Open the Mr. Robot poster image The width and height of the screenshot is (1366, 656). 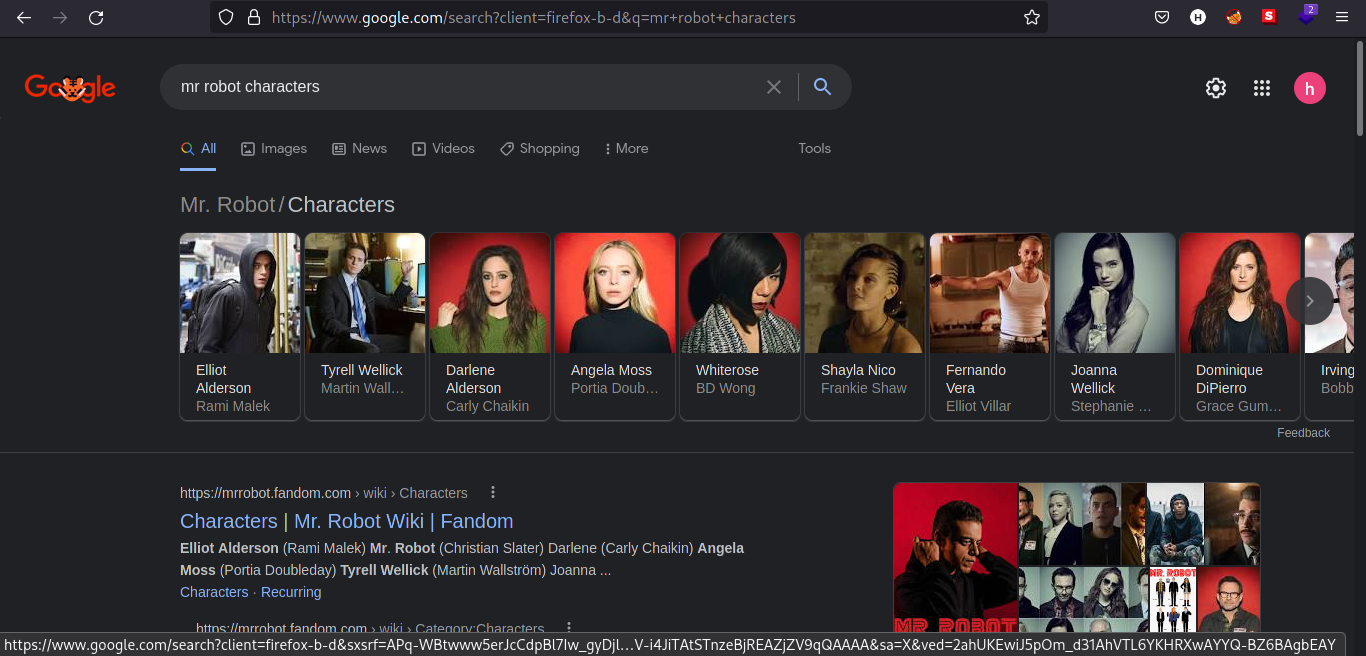(x=955, y=558)
